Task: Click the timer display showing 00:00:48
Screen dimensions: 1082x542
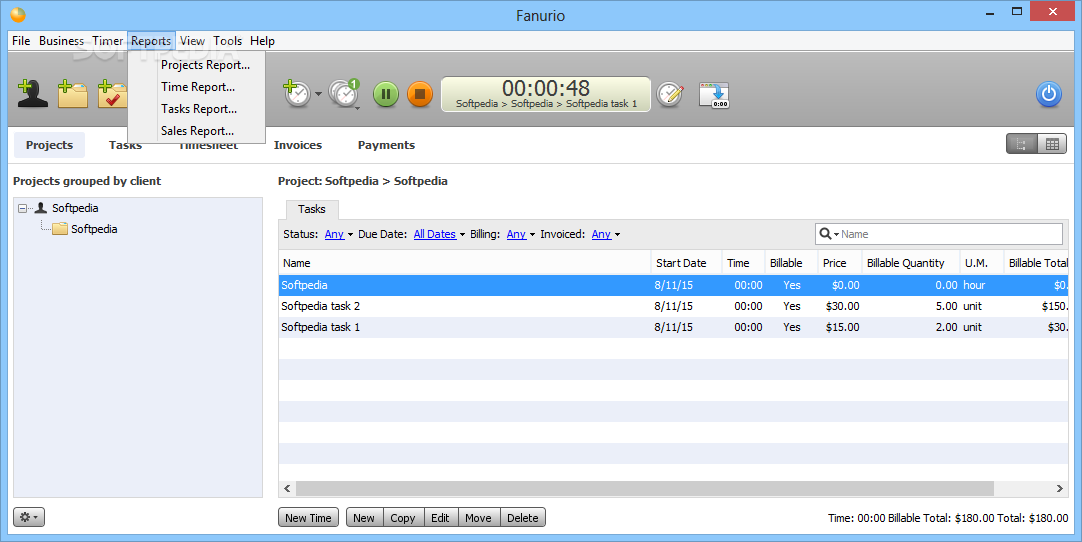Action: coord(546,94)
